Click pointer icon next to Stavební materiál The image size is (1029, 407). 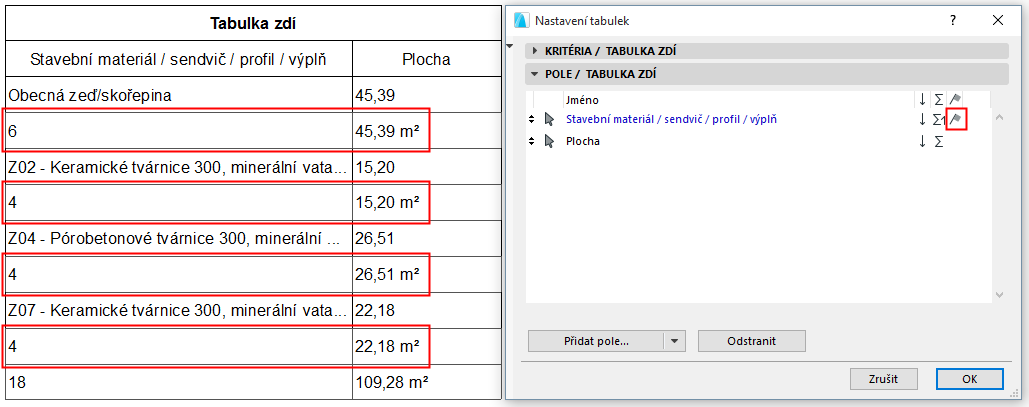click(549, 120)
